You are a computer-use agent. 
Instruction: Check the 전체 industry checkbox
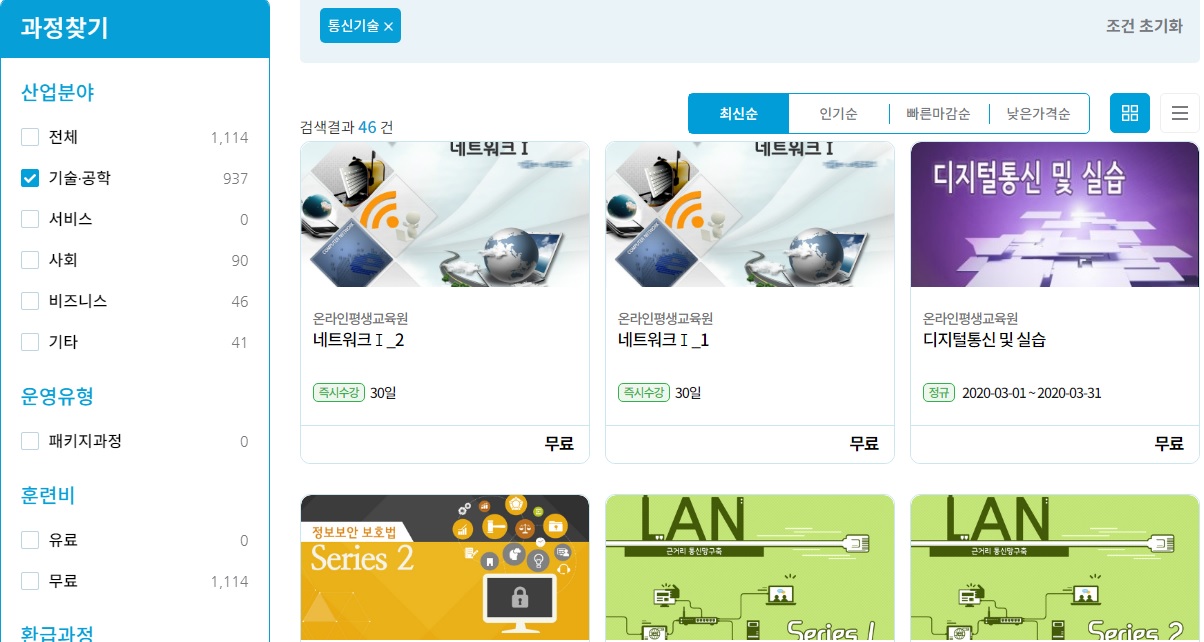(x=30, y=137)
